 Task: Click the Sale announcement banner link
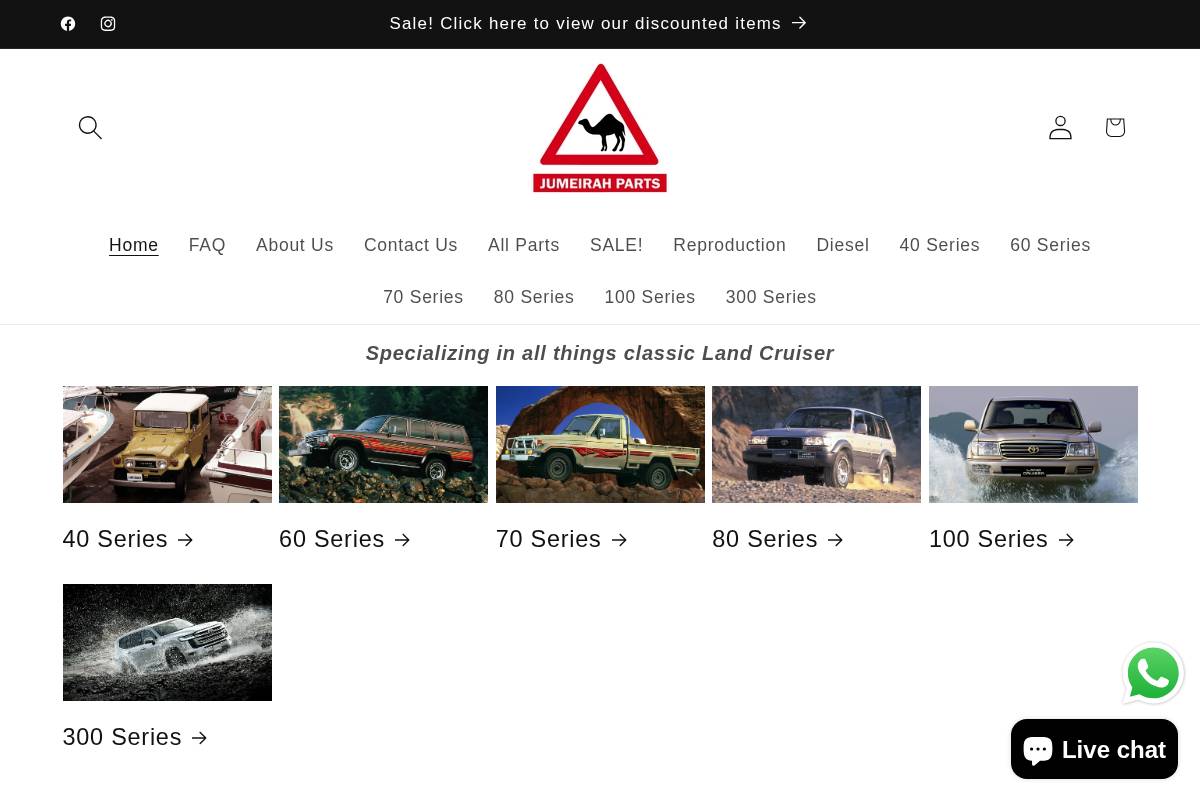[598, 23]
